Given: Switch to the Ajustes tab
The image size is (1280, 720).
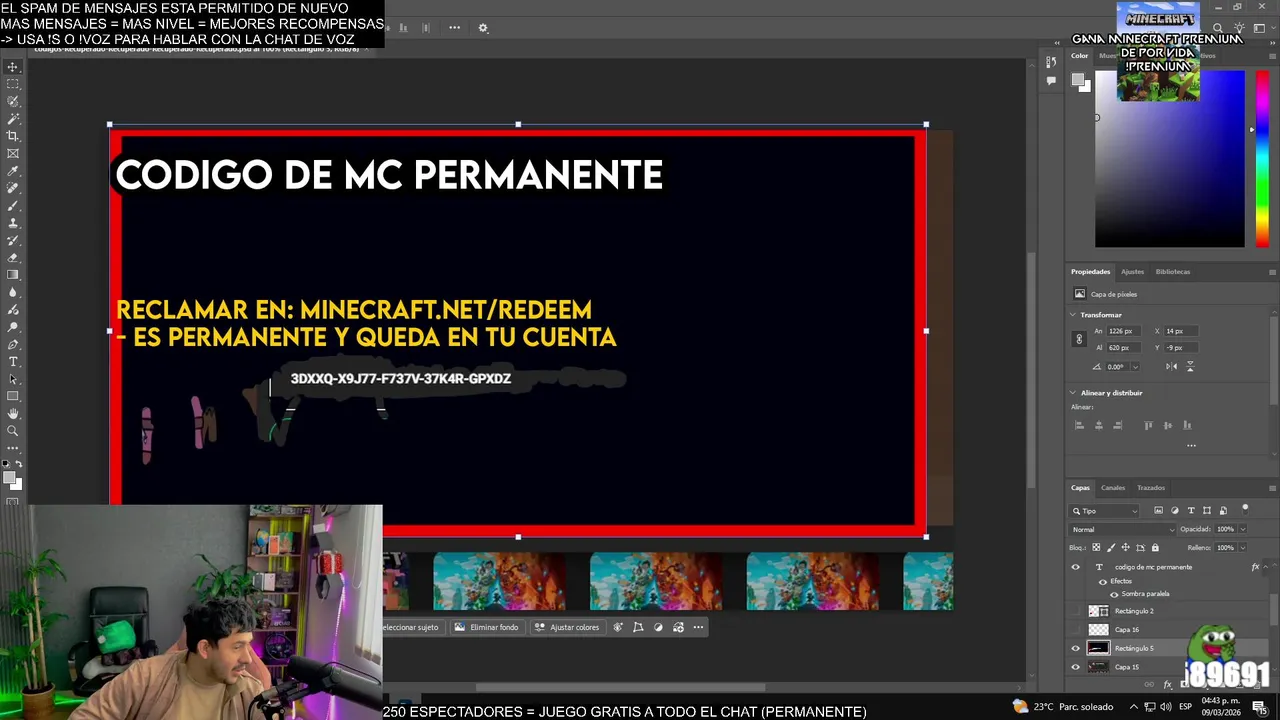Looking at the screenshot, I should pos(1132,272).
